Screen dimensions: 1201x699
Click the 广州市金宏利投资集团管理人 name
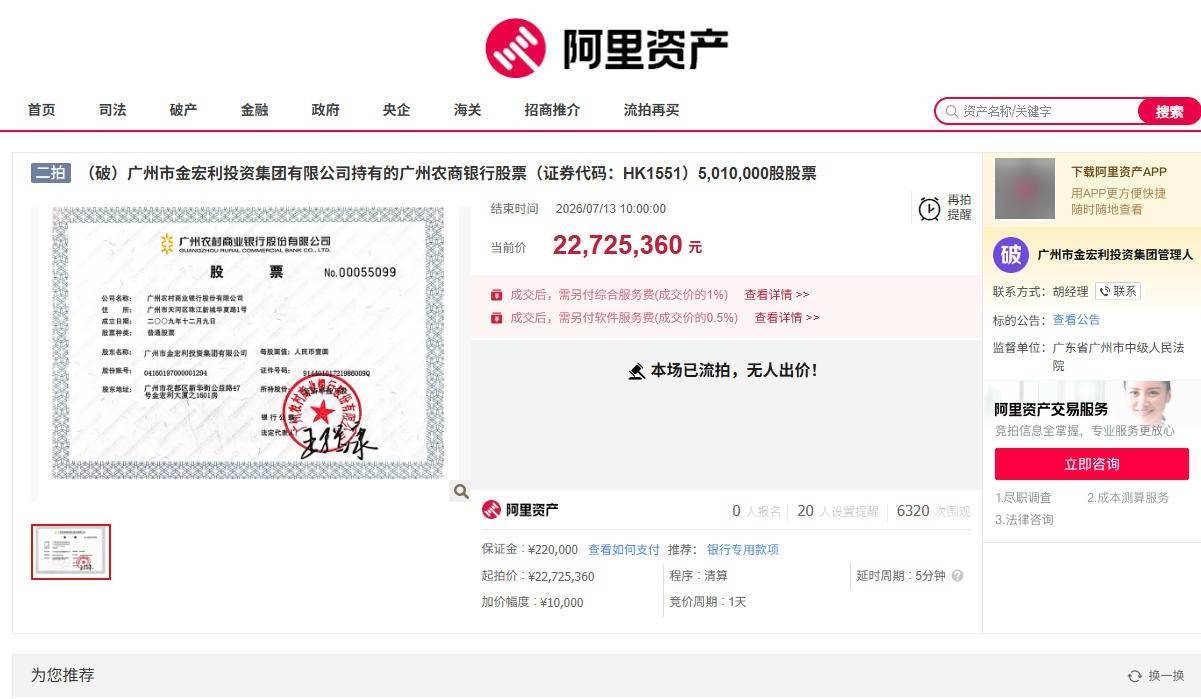pos(1115,255)
